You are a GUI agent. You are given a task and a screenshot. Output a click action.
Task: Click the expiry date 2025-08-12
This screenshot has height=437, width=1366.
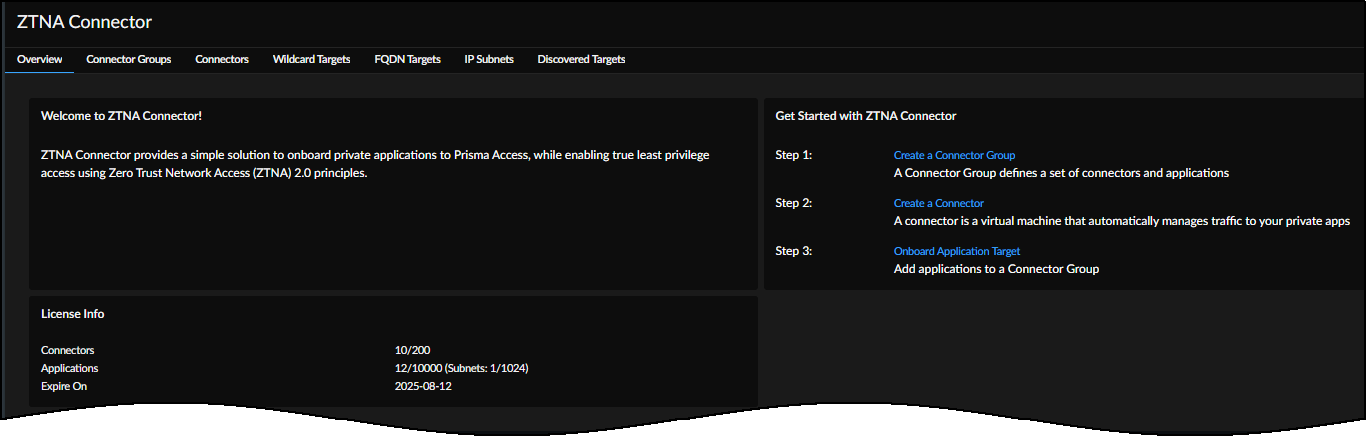click(x=424, y=385)
